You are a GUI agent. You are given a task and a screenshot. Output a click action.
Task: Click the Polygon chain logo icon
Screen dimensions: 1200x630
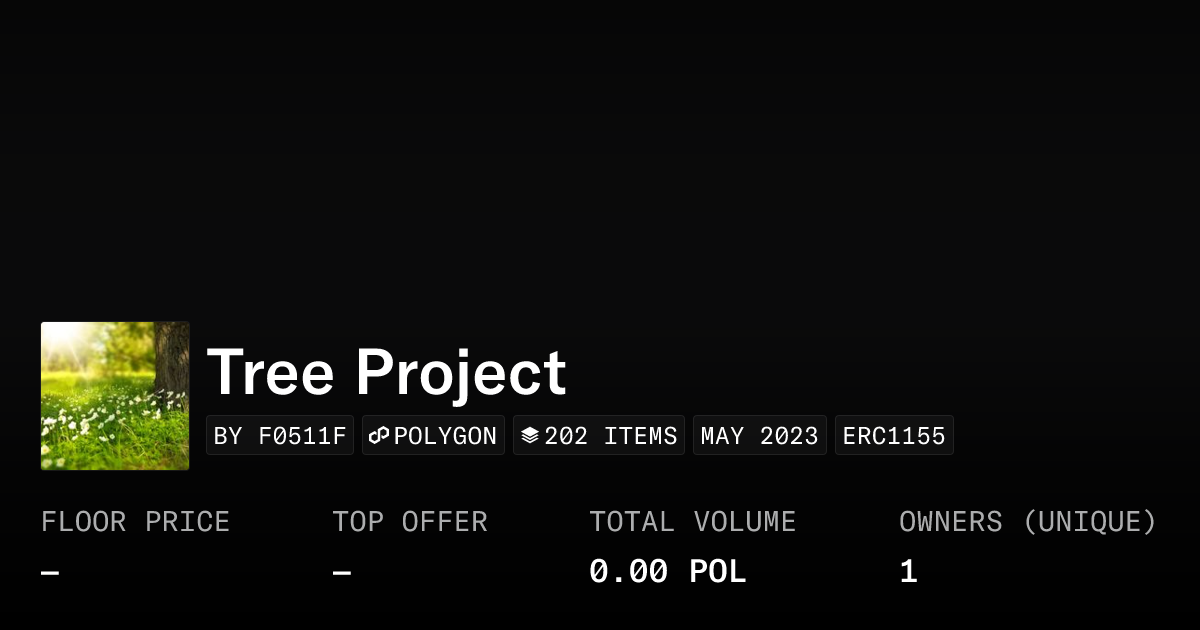[379, 436]
